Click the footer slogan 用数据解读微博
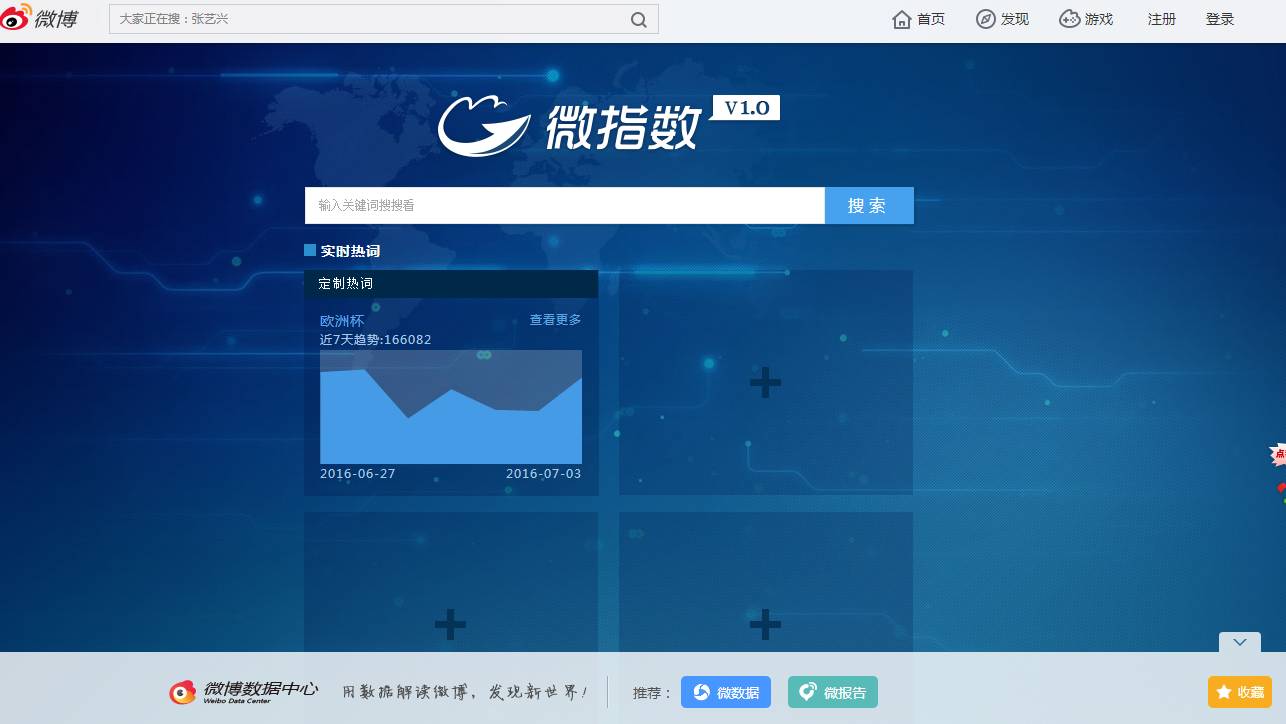 tap(465, 692)
